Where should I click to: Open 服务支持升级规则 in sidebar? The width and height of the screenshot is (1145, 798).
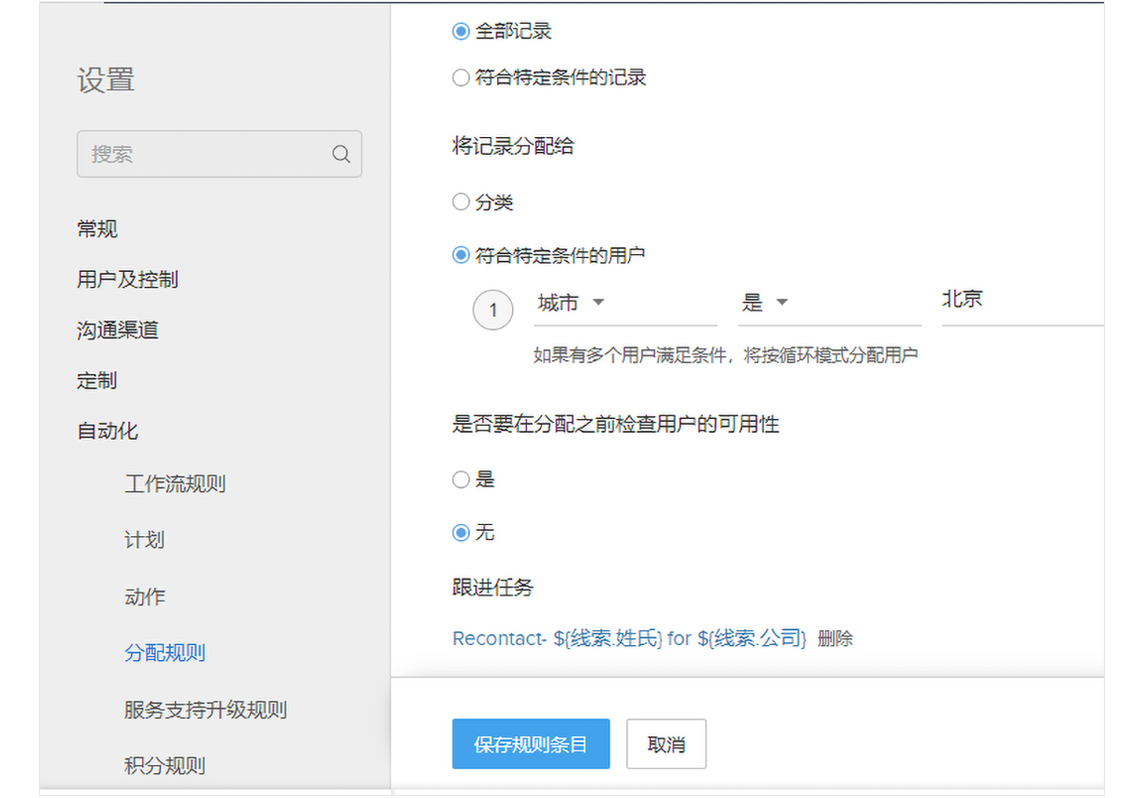(x=205, y=710)
